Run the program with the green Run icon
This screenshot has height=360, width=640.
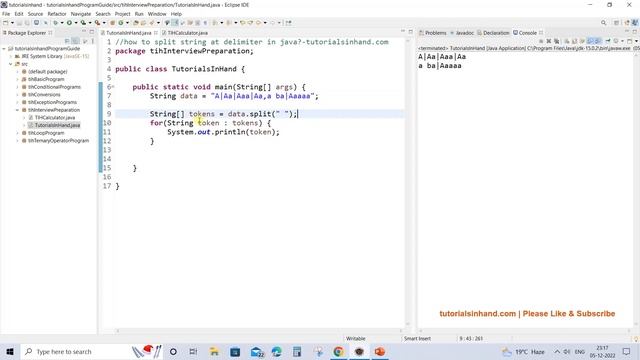69,23
